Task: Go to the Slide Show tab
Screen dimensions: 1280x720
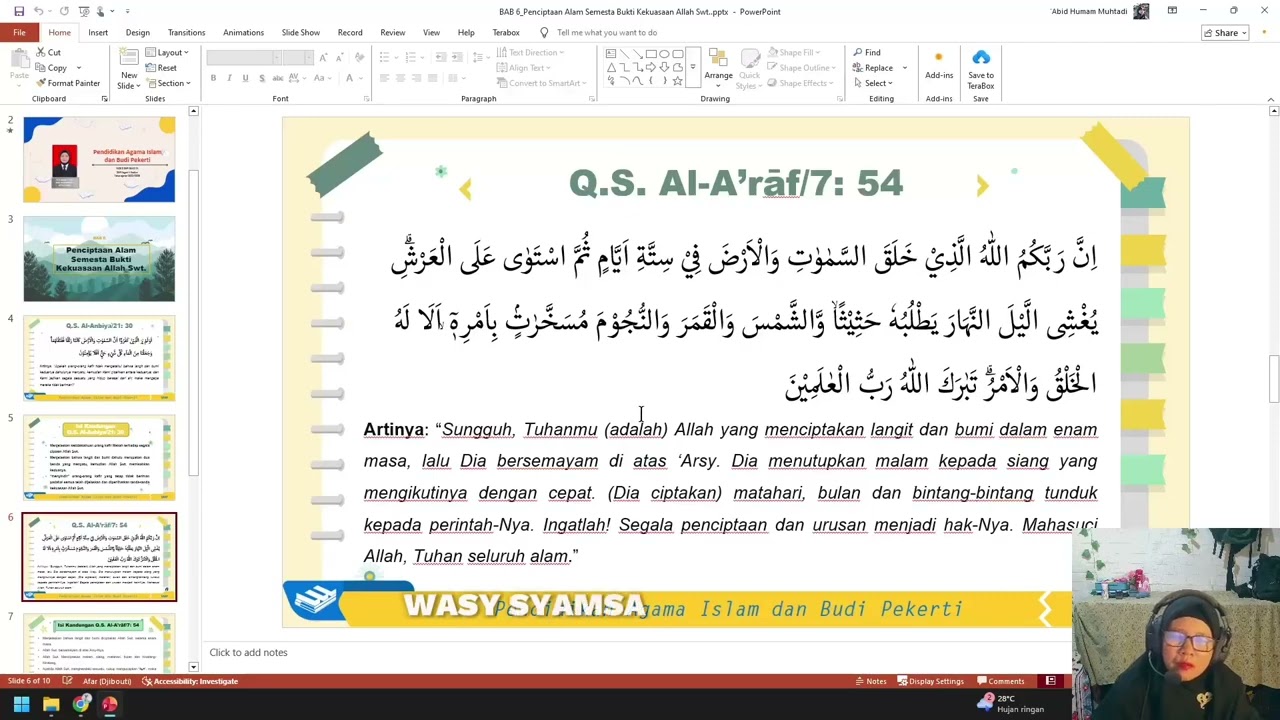Action: pos(300,32)
